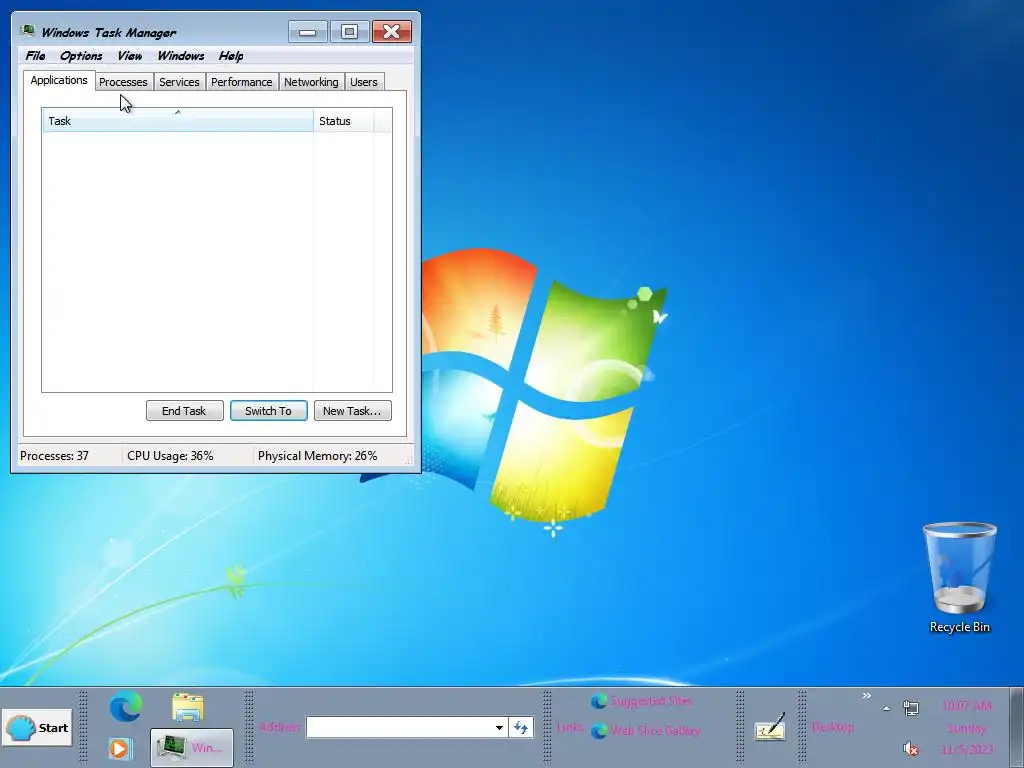
Task: Select the Applications tab
Action: 59,80
